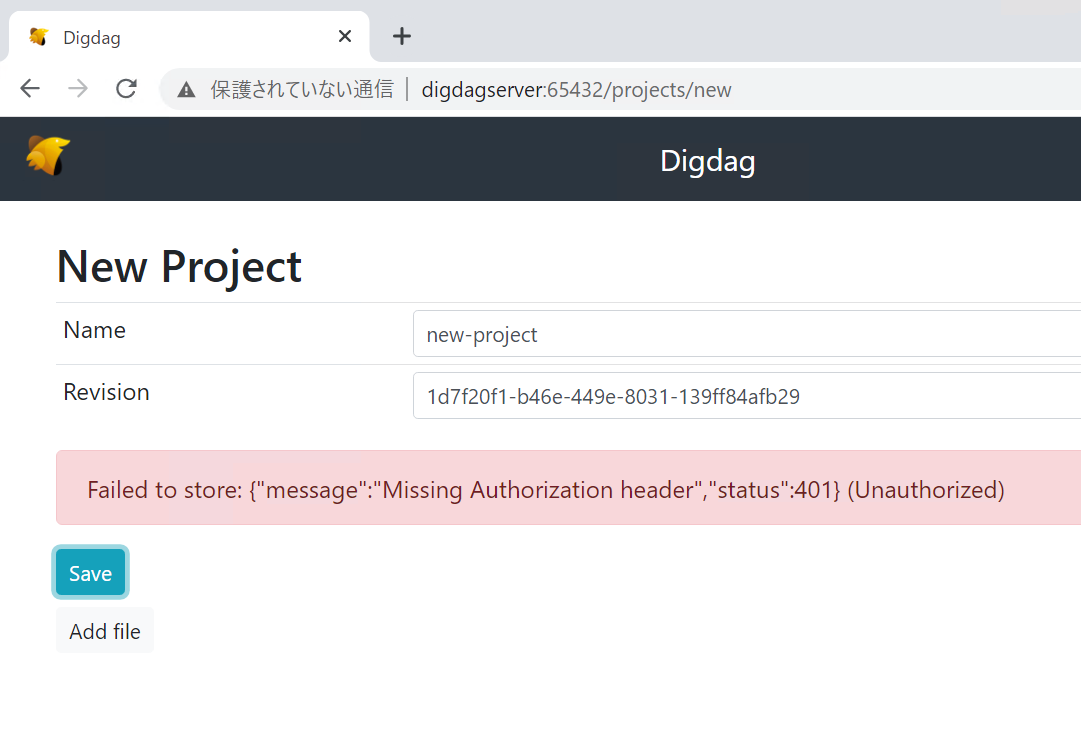
Task: Click the Digdag logo in the header
Action: pos(48,156)
